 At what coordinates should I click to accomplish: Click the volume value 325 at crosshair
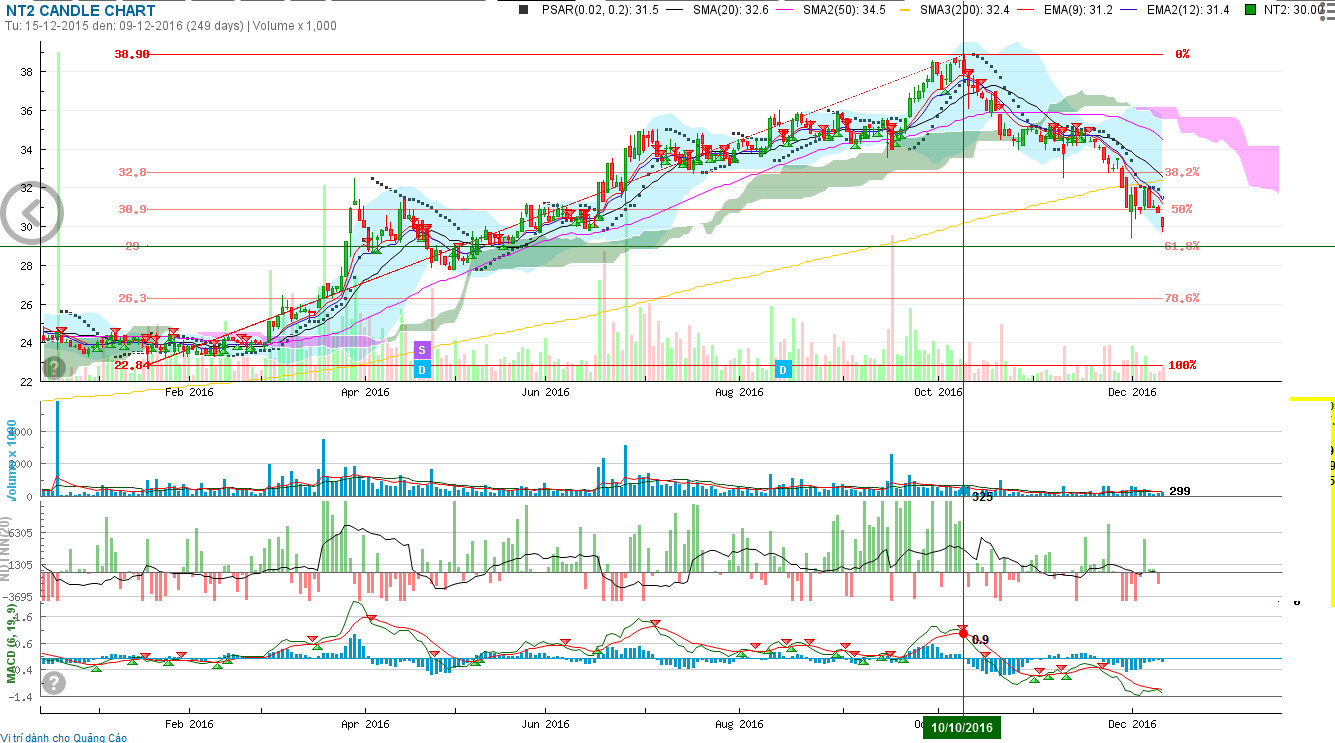(x=983, y=496)
